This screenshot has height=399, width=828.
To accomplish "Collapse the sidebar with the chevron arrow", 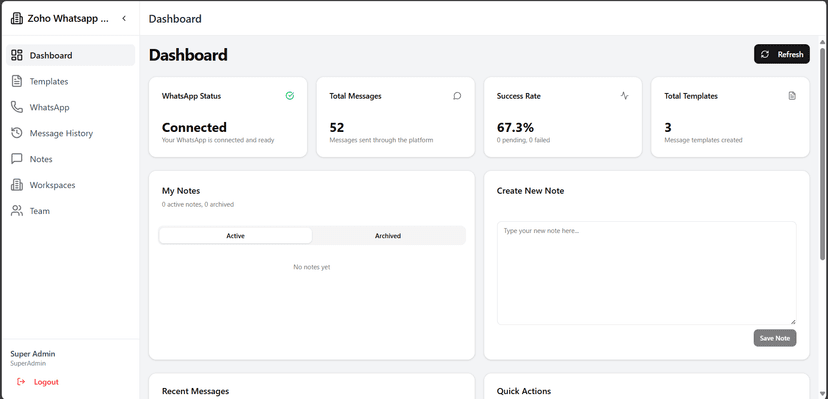I will click(124, 18).
